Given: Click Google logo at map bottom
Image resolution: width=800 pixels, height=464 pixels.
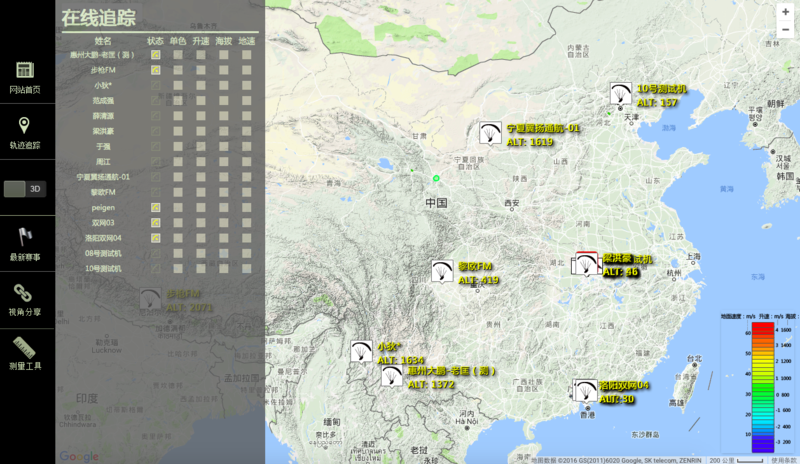Looking at the screenshot, I should tap(79, 456).
